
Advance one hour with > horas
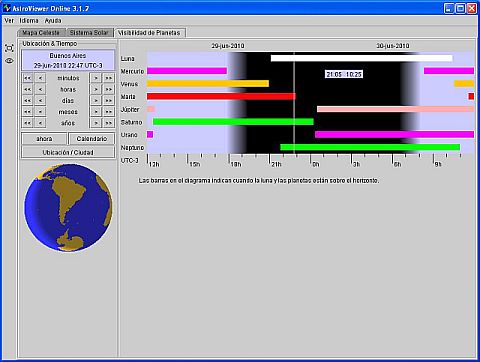[96, 89]
